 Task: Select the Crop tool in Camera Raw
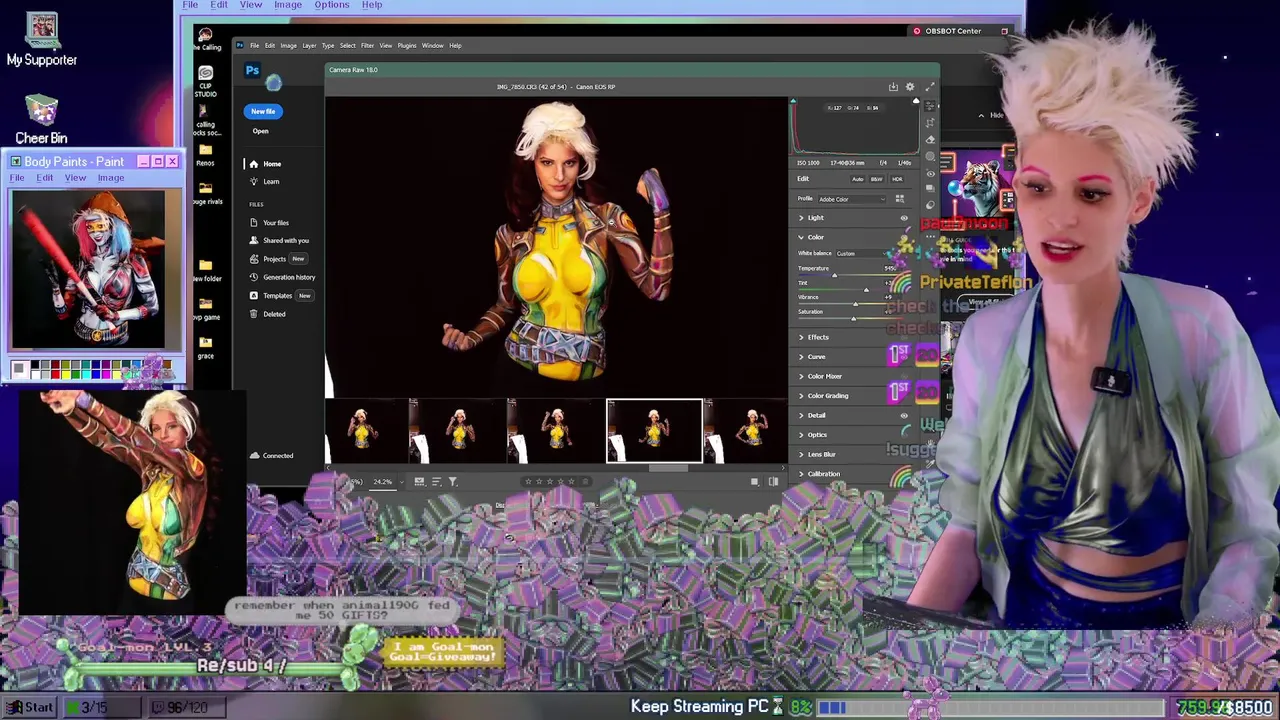[931, 123]
